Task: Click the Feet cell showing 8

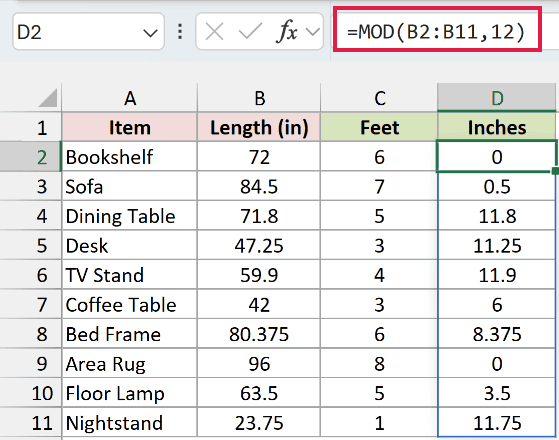Action: 379,364
